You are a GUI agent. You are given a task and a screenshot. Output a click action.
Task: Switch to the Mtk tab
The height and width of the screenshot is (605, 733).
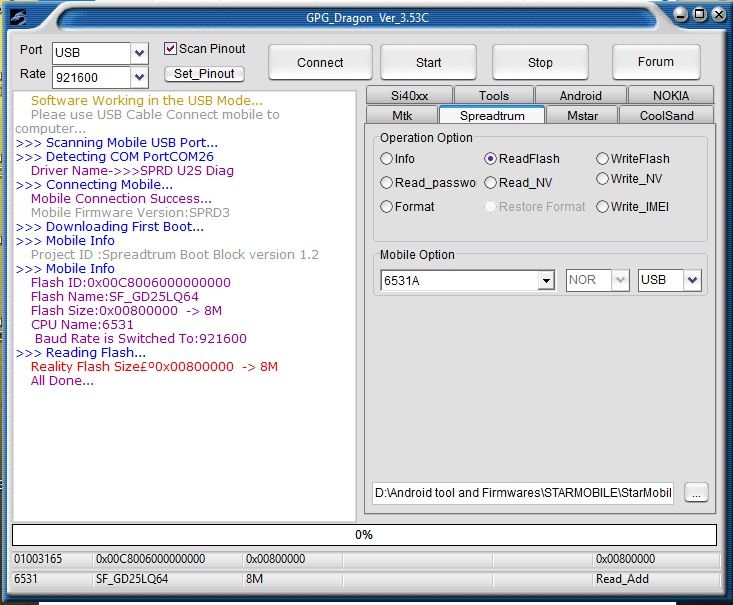[401, 115]
